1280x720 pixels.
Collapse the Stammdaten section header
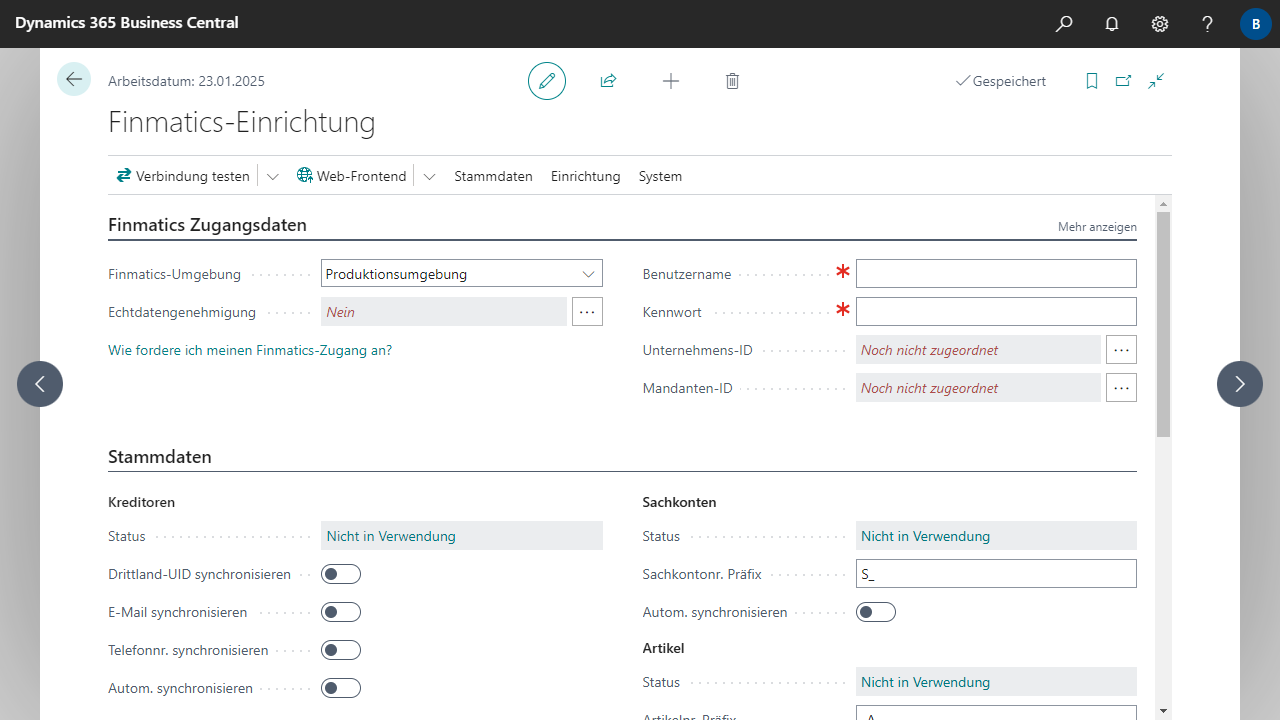coord(160,457)
